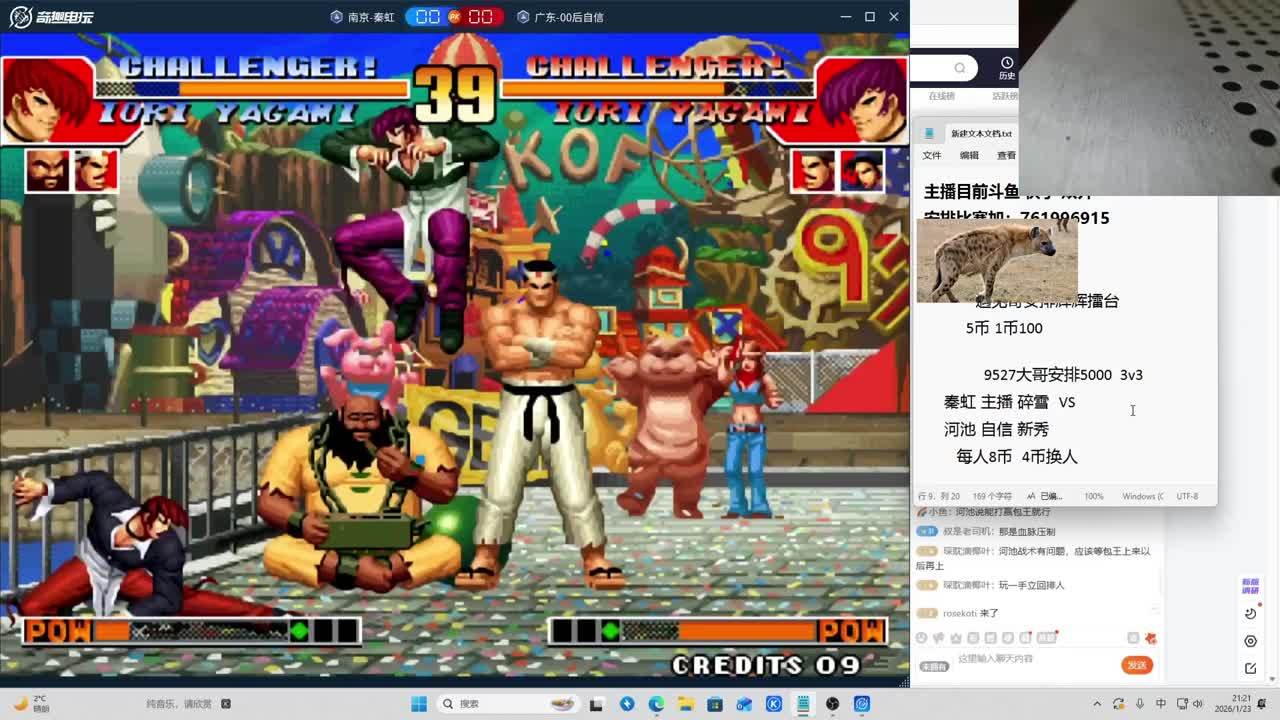
Task: Switch to the 在线榜 ranking tab
Action: 941,96
